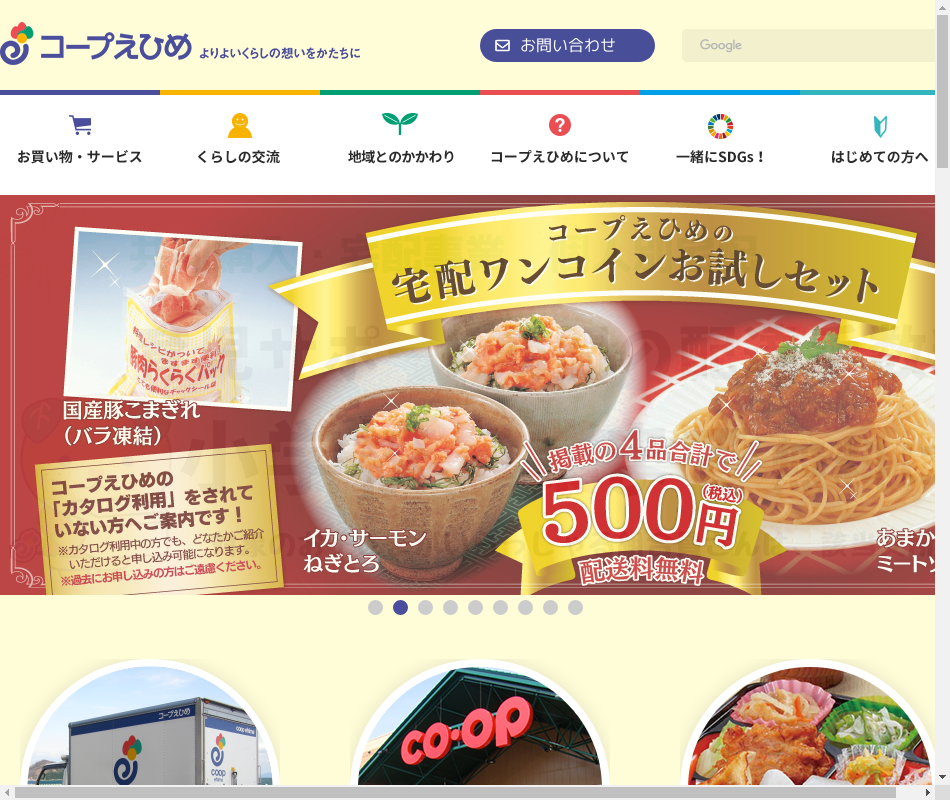Click the green sprout icon
The width and height of the screenshot is (950, 800).
pos(400,123)
